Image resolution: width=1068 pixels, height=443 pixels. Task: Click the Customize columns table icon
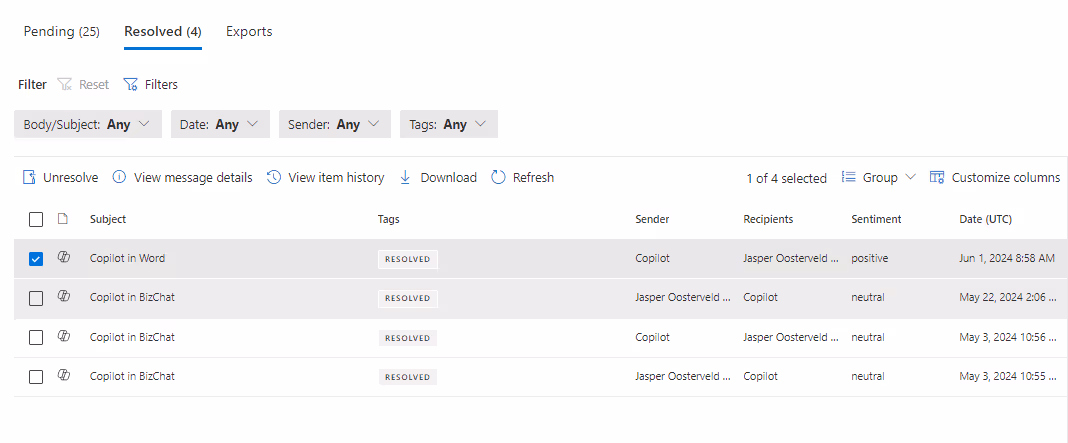click(937, 177)
